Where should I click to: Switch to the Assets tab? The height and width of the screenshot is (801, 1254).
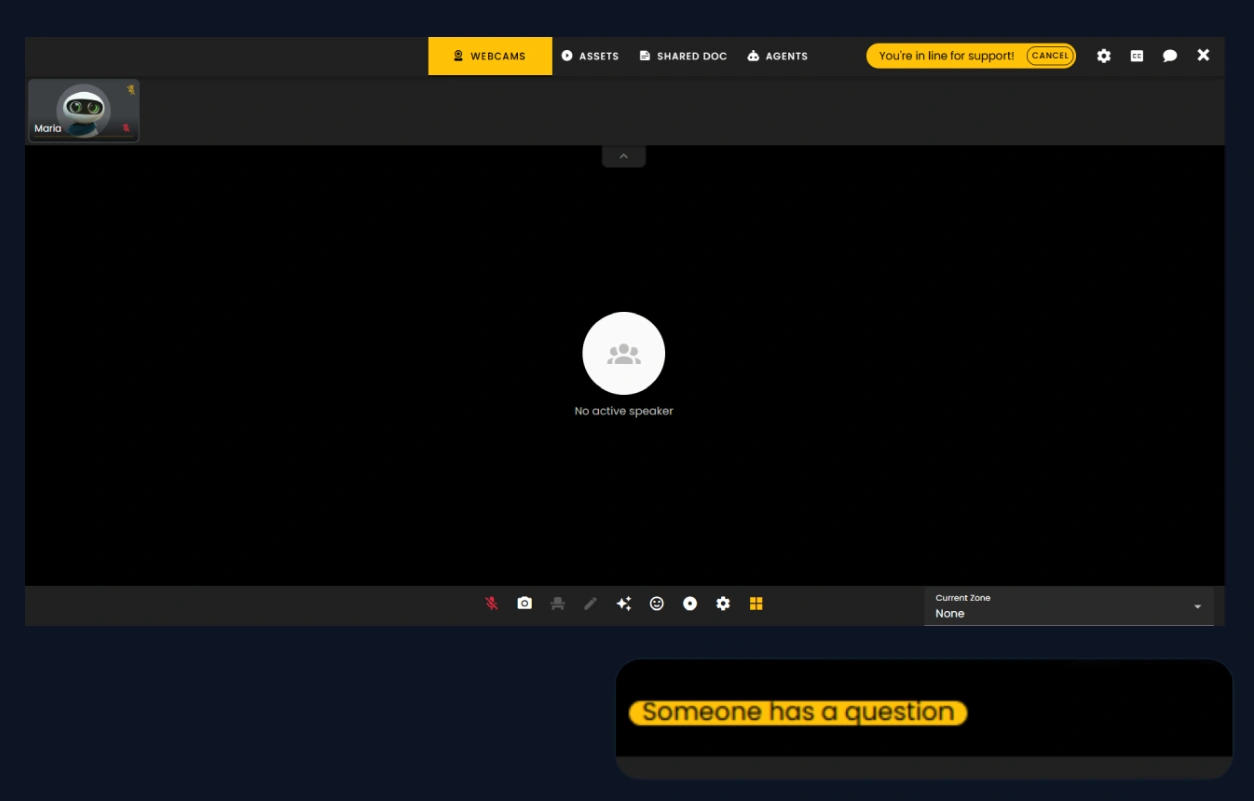pyautogui.click(x=590, y=56)
